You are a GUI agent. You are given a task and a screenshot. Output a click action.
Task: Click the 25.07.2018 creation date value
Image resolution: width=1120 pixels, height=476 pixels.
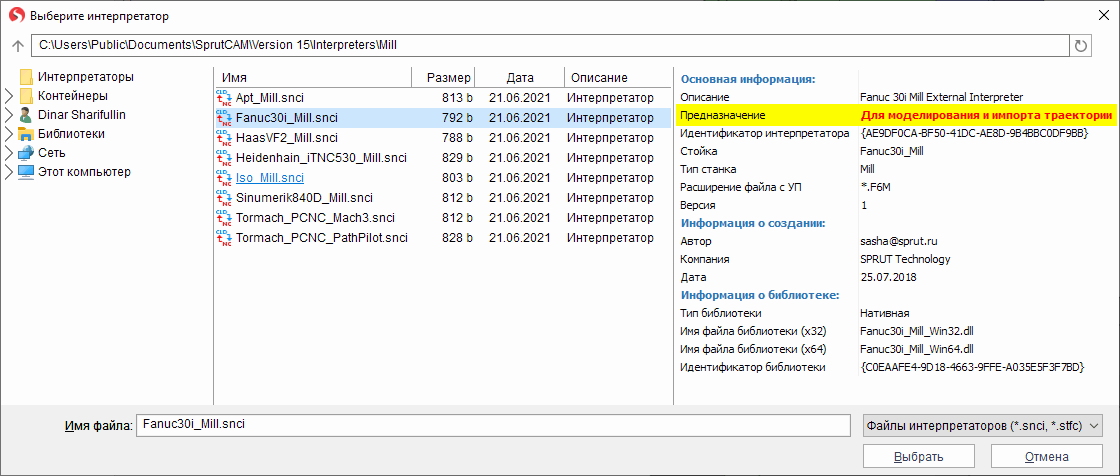(x=888, y=277)
